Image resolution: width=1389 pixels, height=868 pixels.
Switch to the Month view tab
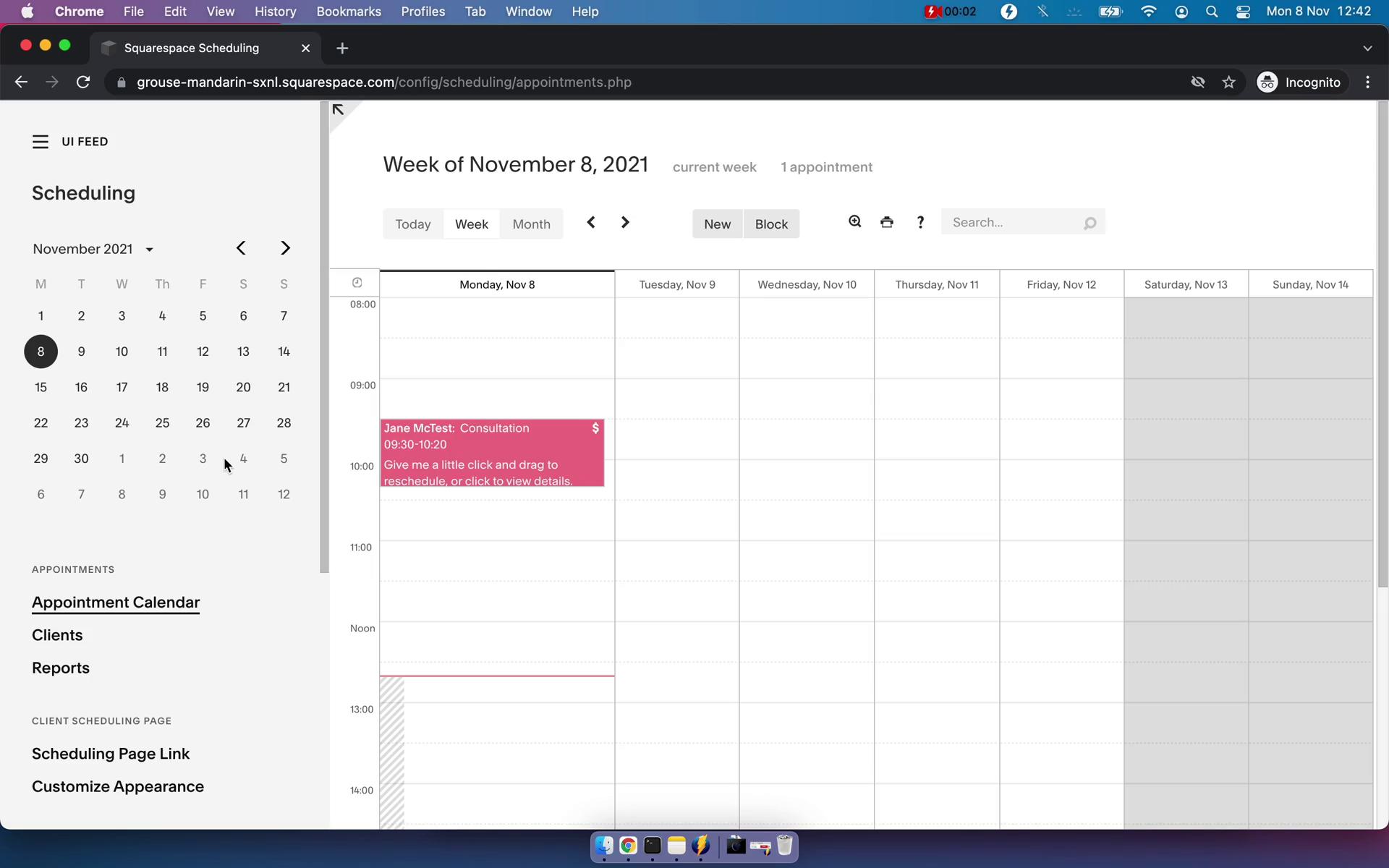coord(531,222)
